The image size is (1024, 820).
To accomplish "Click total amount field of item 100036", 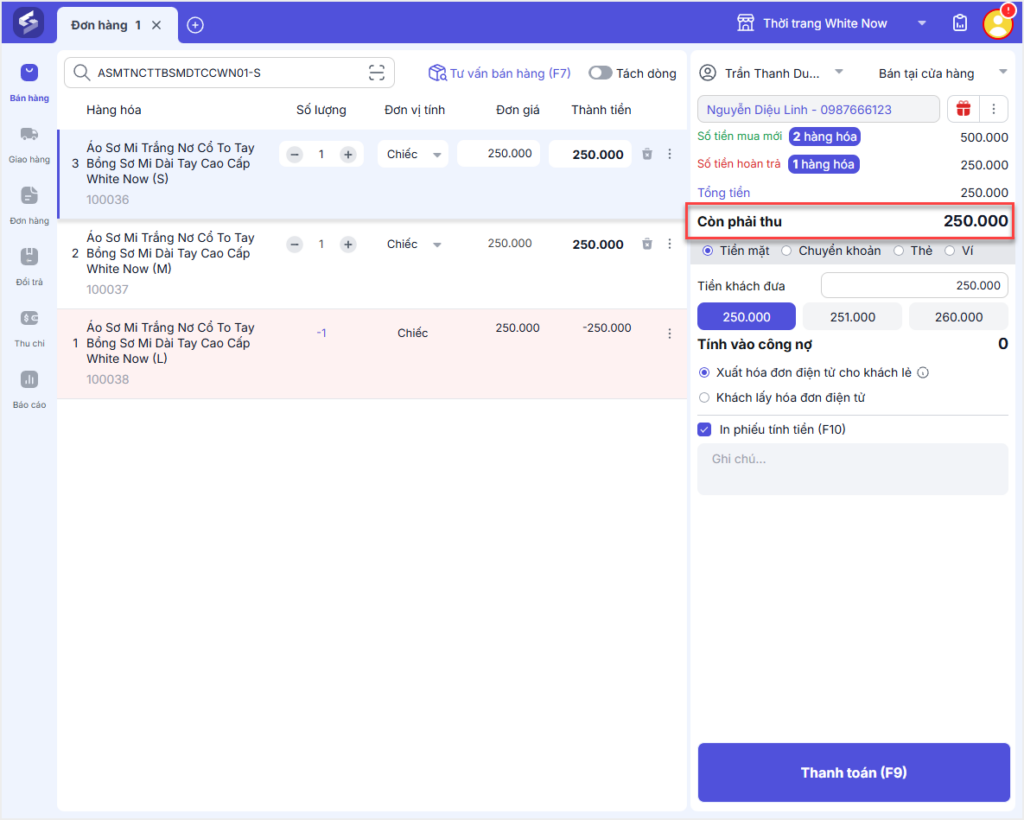I will (x=590, y=154).
